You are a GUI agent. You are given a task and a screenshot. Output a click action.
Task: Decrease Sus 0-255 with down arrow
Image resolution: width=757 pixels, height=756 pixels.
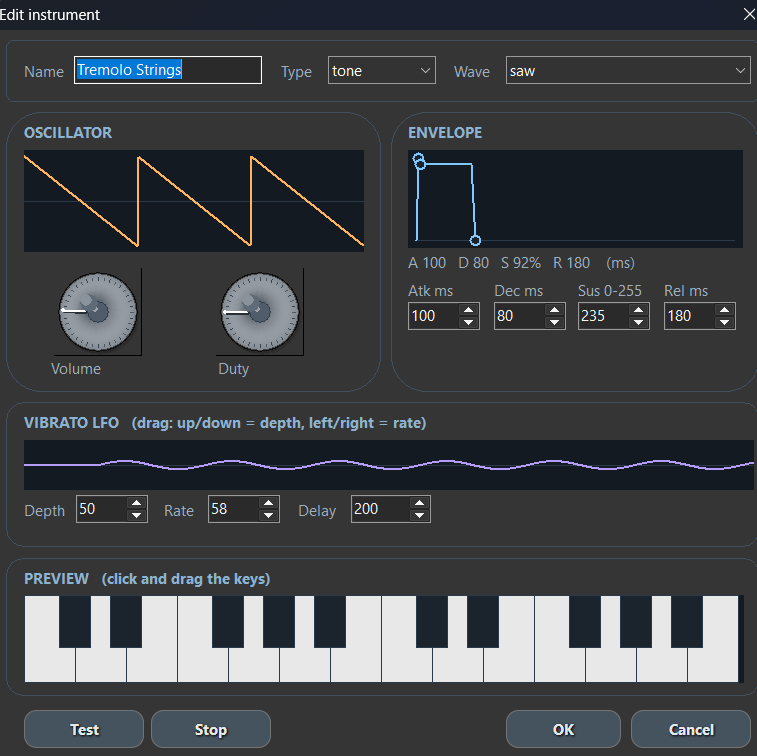(638, 322)
